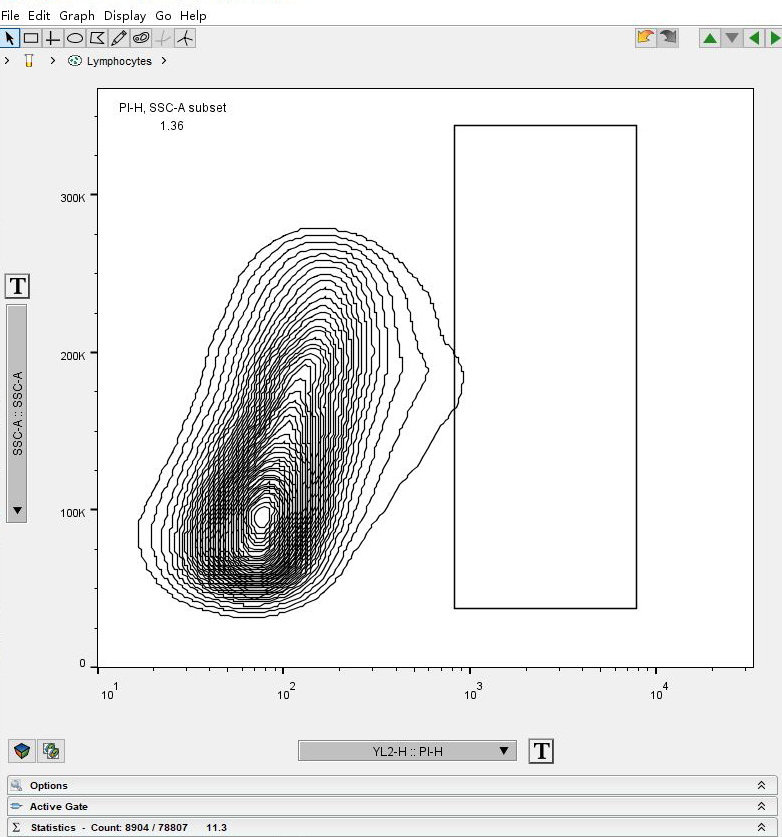Click the 'Count: 8904 / 78807' statistic
Screen dimensions: 782x837
[x=139, y=827]
